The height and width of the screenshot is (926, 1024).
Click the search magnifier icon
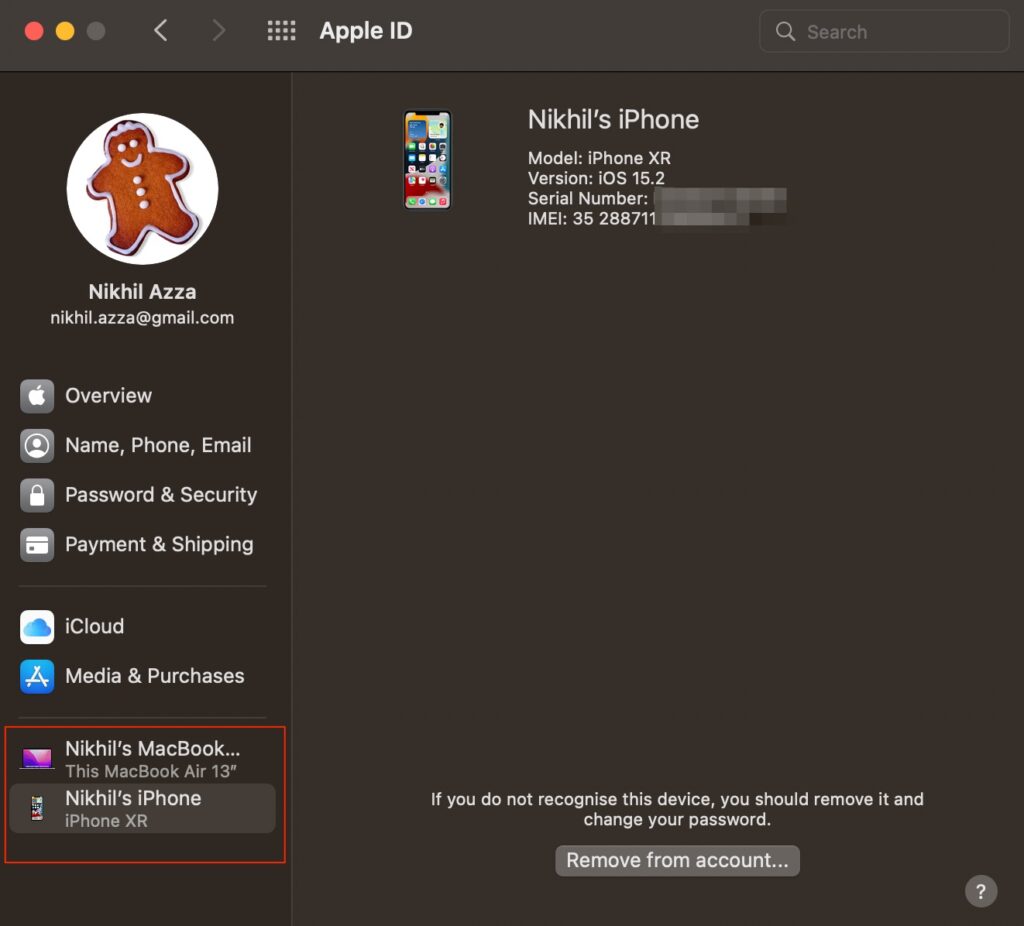787,31
